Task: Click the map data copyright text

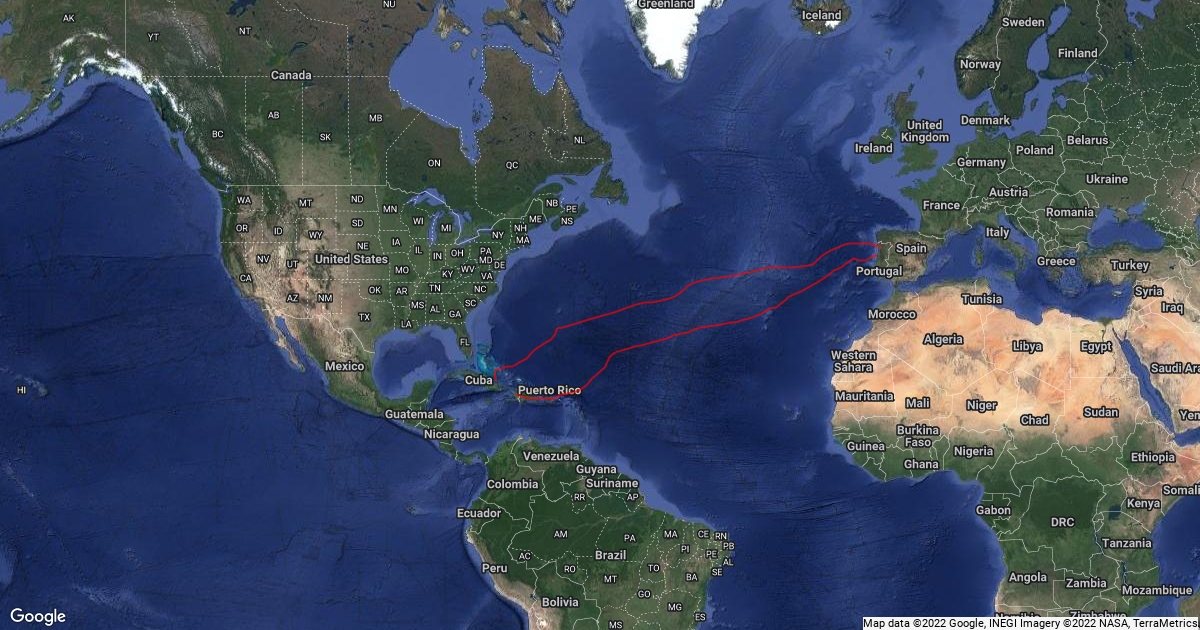Action: tap(1029, 623)
